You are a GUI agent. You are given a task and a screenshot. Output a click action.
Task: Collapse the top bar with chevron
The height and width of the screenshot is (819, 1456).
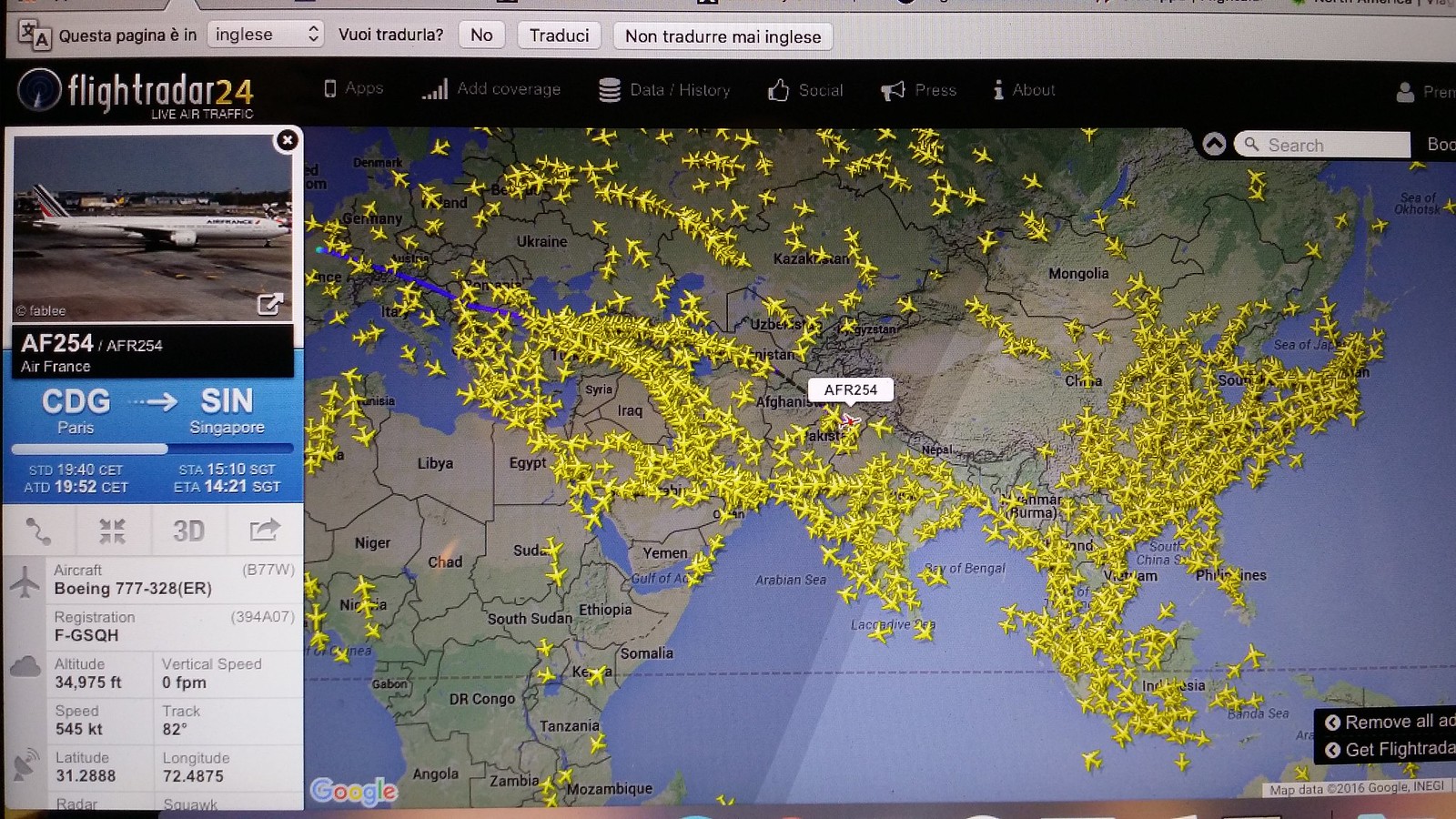pos(1214,144)
